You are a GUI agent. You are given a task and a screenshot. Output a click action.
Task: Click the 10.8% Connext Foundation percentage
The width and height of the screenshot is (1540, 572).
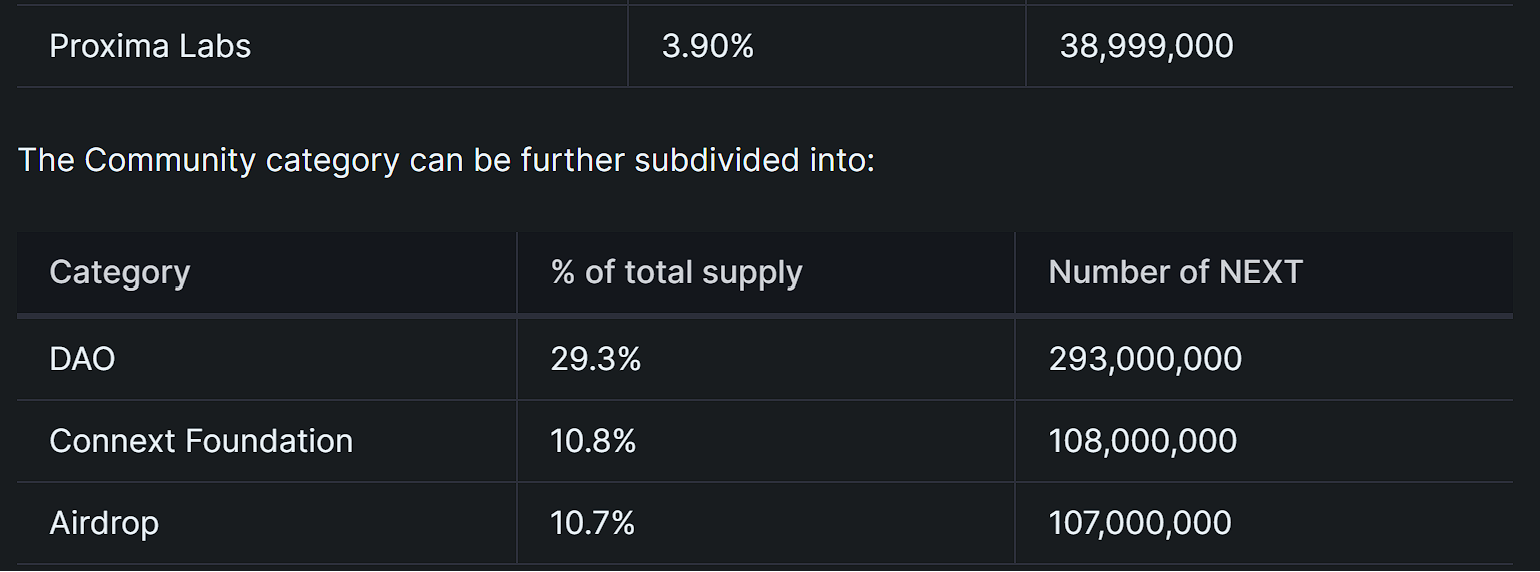593,441
